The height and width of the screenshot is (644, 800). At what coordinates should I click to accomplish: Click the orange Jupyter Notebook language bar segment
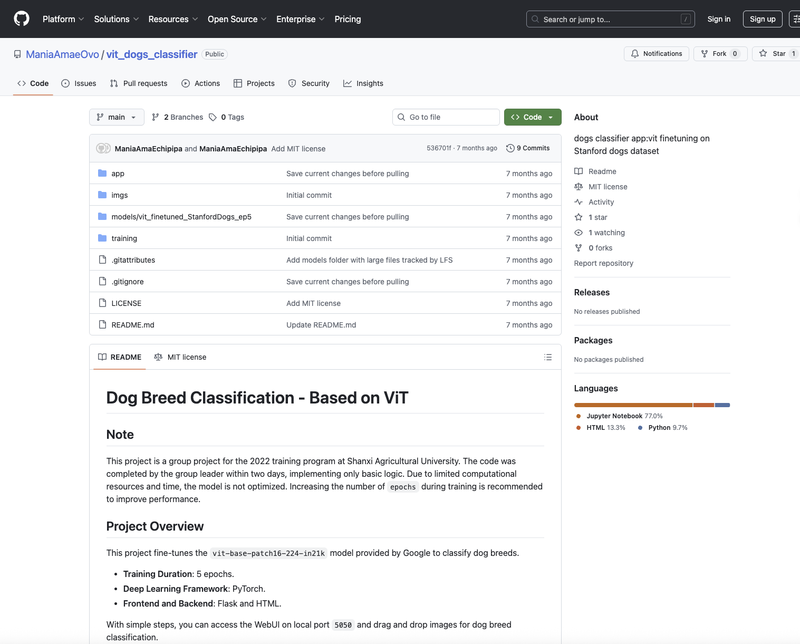click(633, 405)
